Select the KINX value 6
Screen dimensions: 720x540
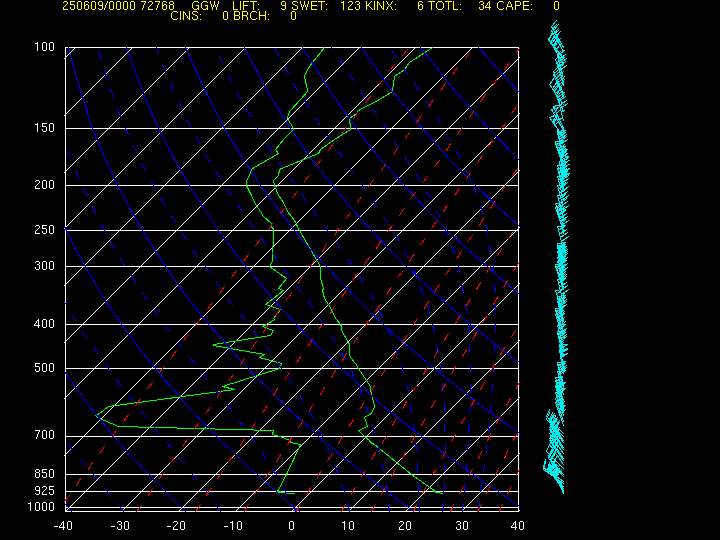point(420,6)
